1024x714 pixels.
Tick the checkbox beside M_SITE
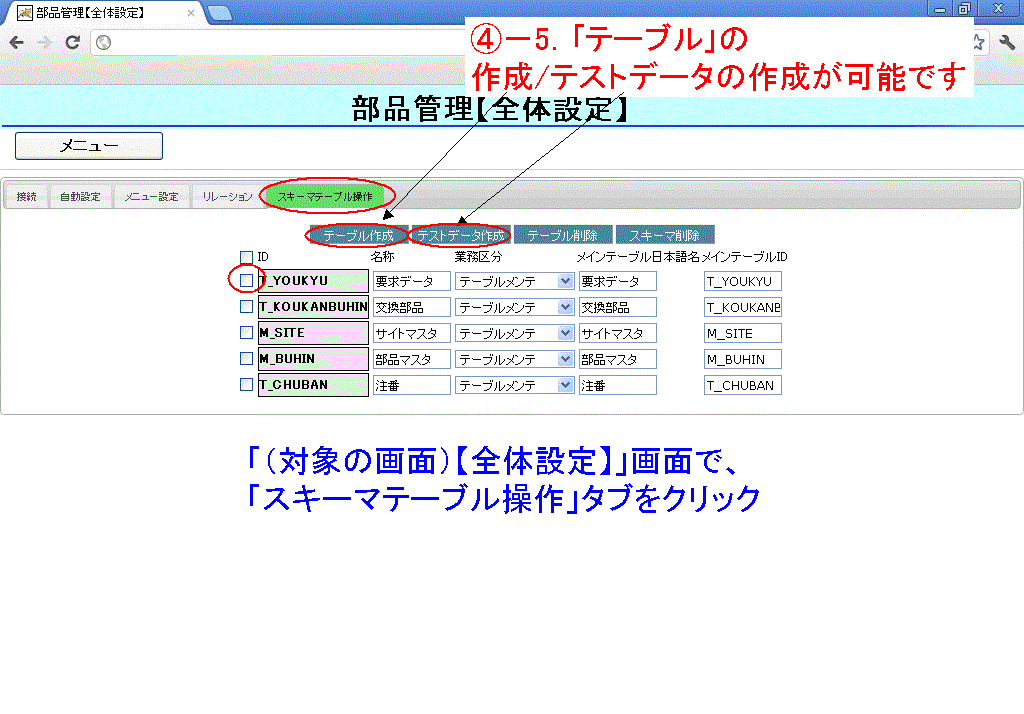tap(247, 333)
